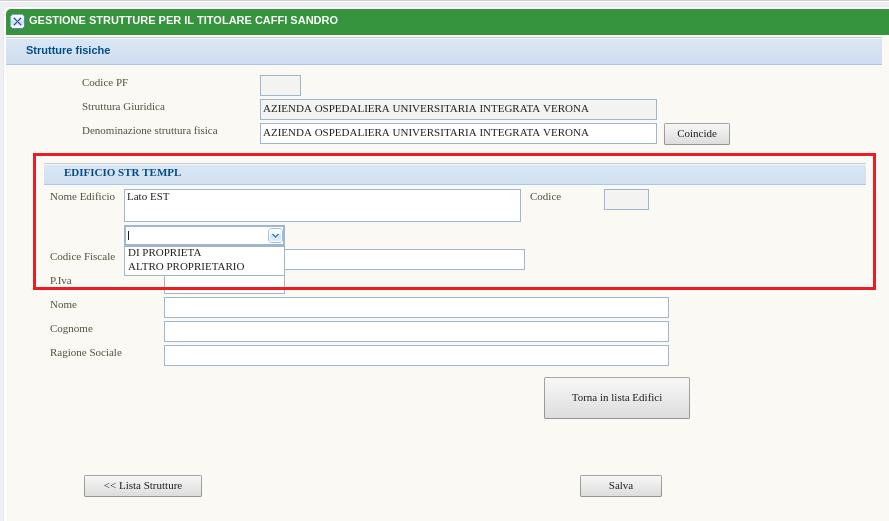Edit the Denominazione struttura fisica field
The width and height of the screenshot is (889, 521).
pyautogui.click(x=458, y=133)
